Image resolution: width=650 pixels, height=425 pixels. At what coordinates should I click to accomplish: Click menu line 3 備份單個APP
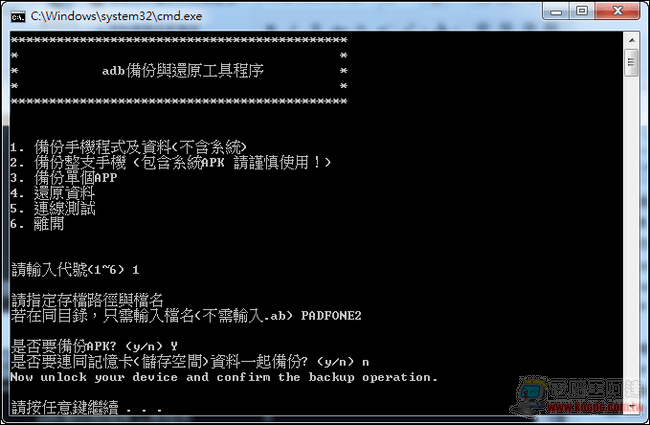pos(64,177)
